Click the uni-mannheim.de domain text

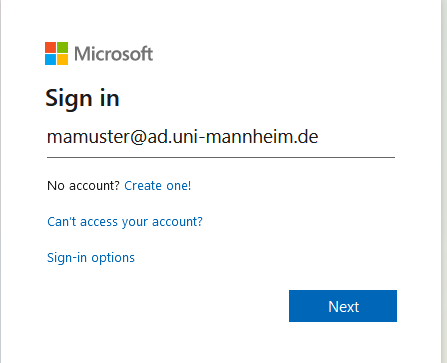(x=245, y=137)
